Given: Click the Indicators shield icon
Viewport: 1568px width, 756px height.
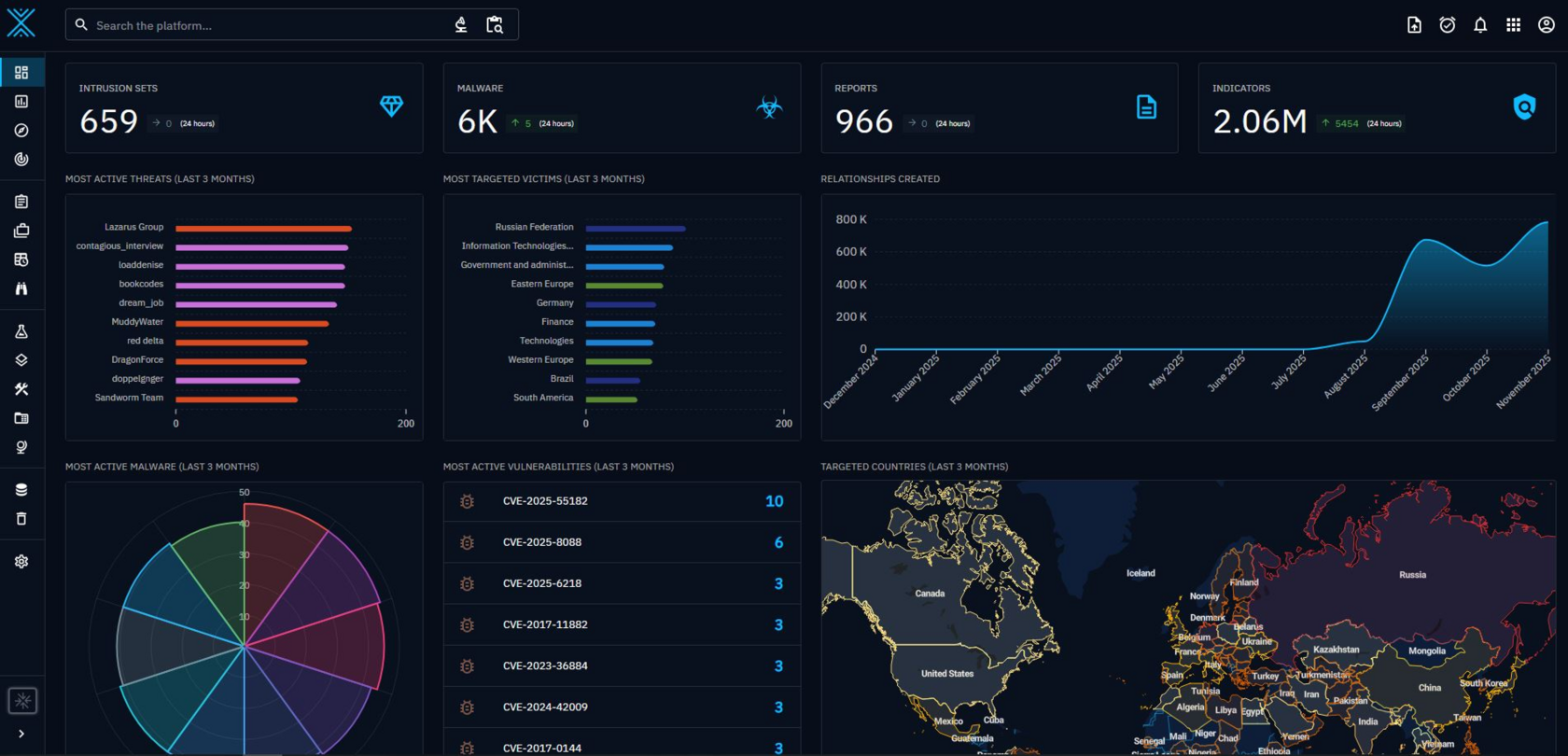Looking at the screenshot, I should (1524, 107).
